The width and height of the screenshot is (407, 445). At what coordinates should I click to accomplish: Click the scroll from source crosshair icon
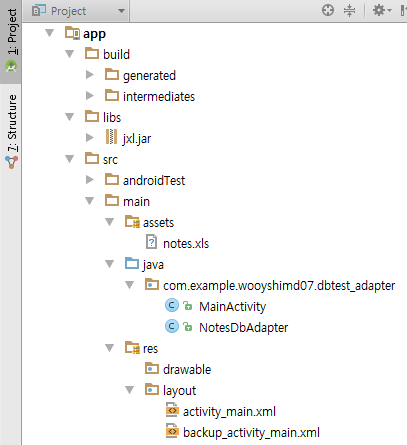tap(328, 10)
